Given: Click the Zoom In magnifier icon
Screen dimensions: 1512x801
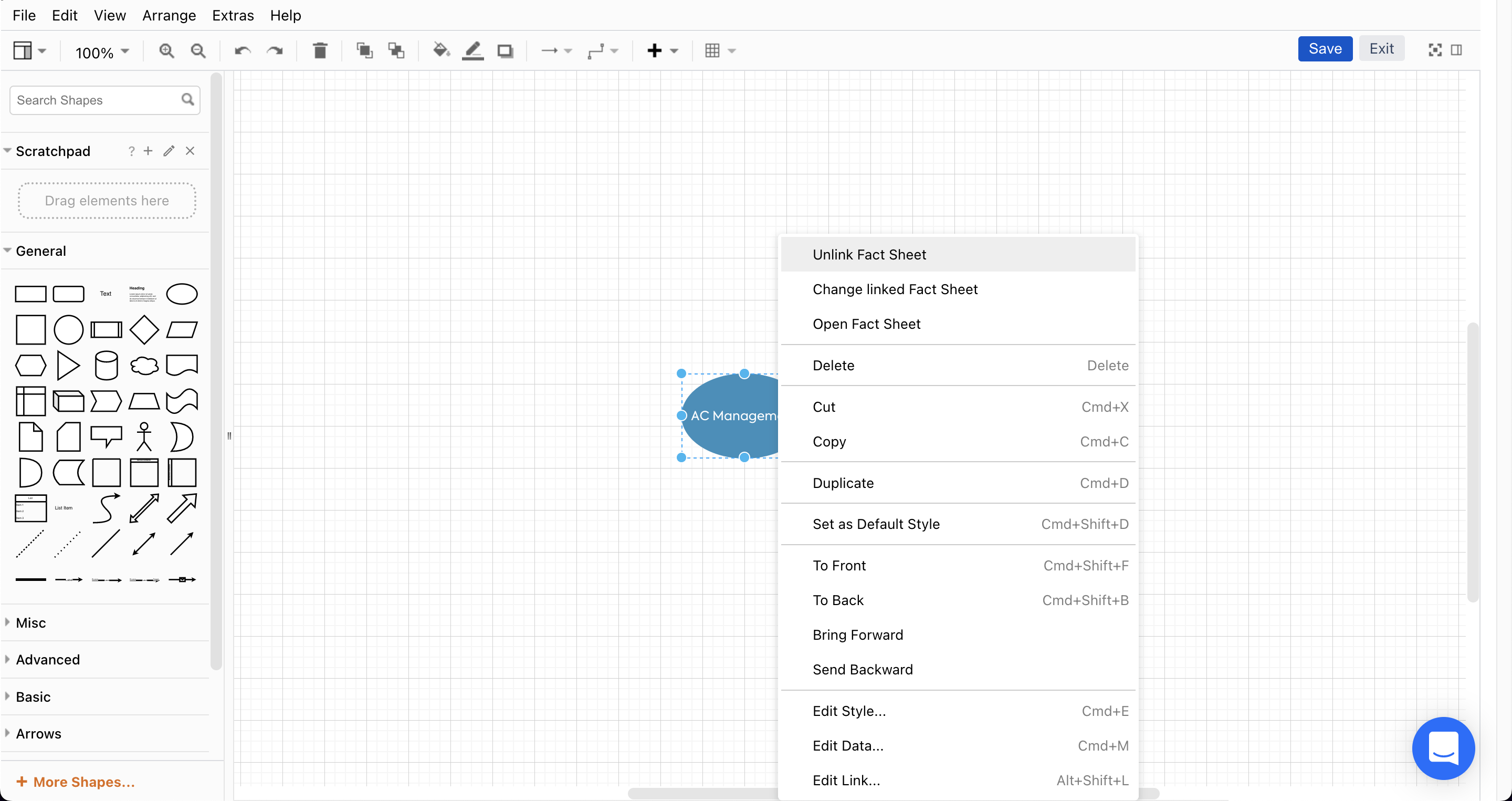Looking at the screenshot, I should pyautogui.click(x=167, y=51).
